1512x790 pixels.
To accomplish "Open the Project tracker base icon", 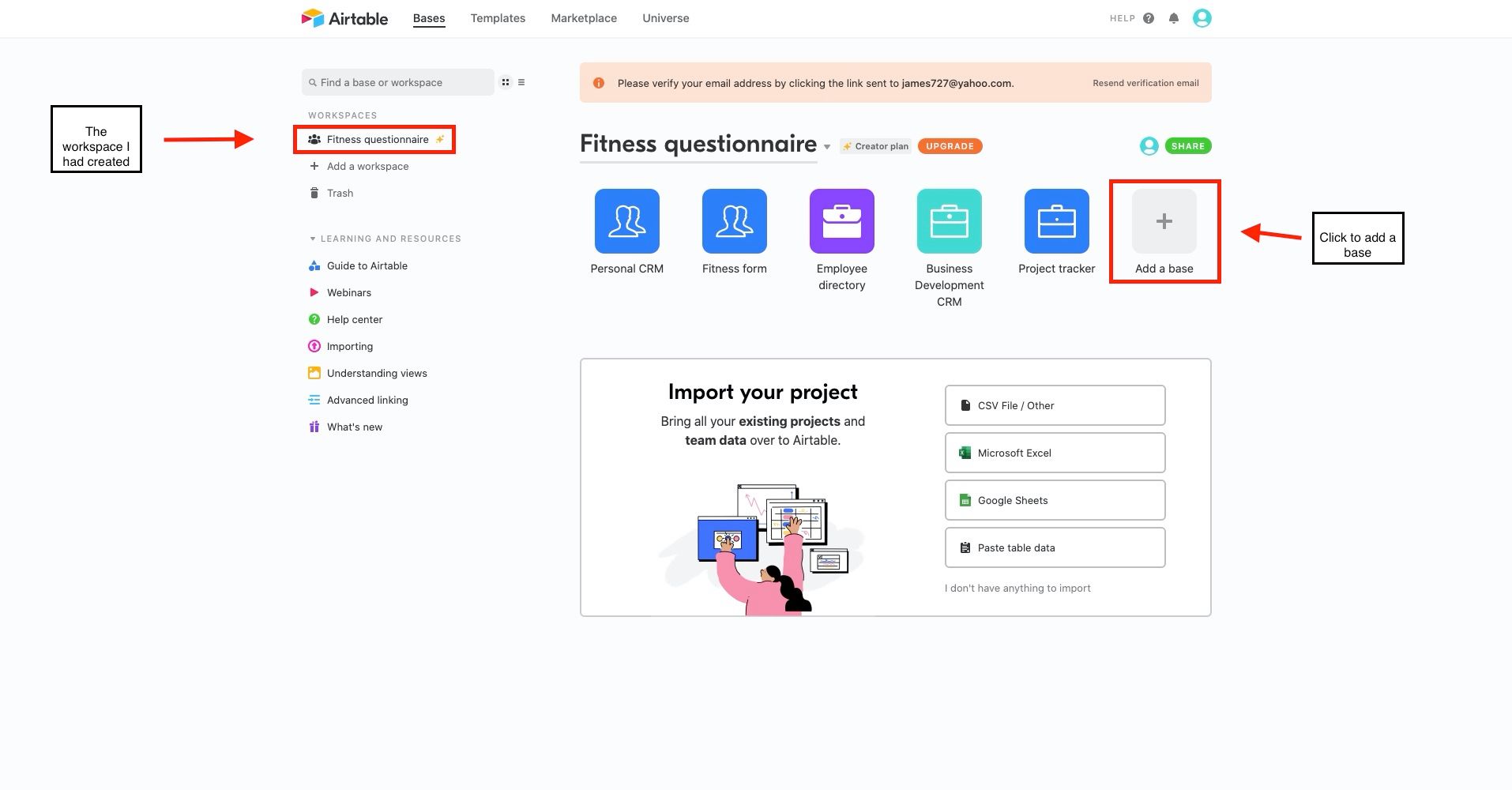I will coord(1057,221).
